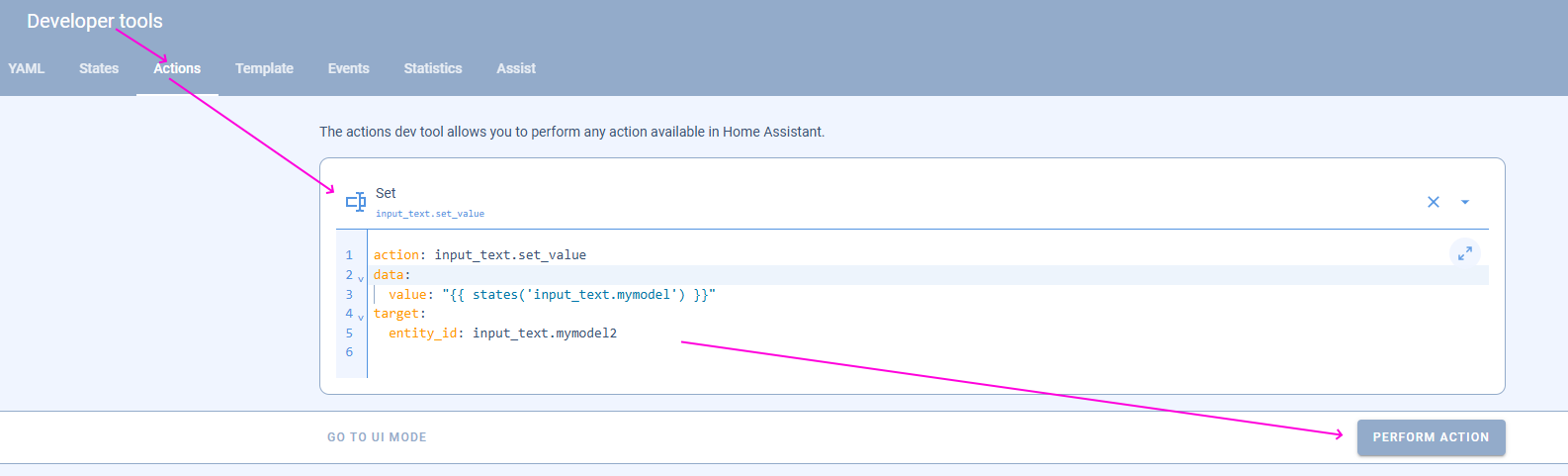1568x476 pixels.
Task: Open the action picker dropdown arrow
Action: click(x=1465, y=202)
